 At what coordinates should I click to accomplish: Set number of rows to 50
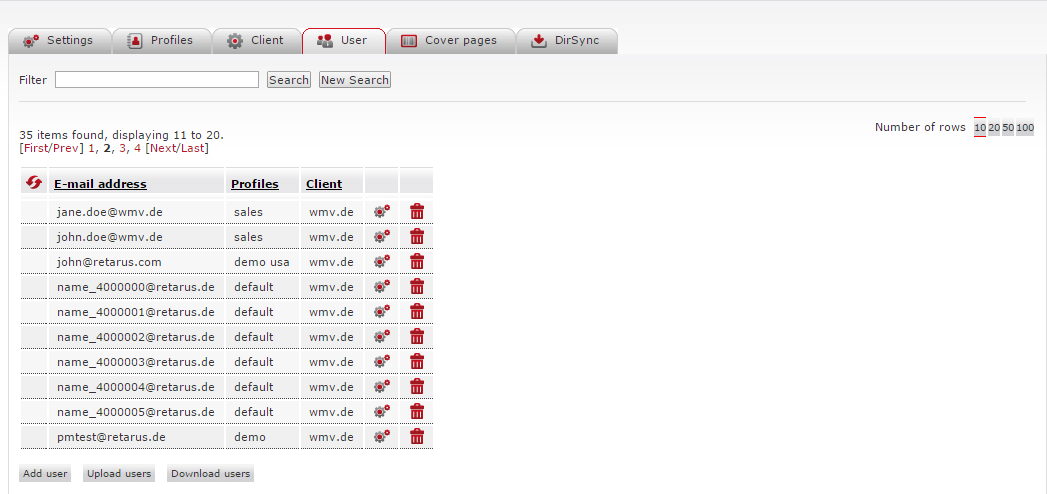pyautogui.click(x=1008, y=128)
